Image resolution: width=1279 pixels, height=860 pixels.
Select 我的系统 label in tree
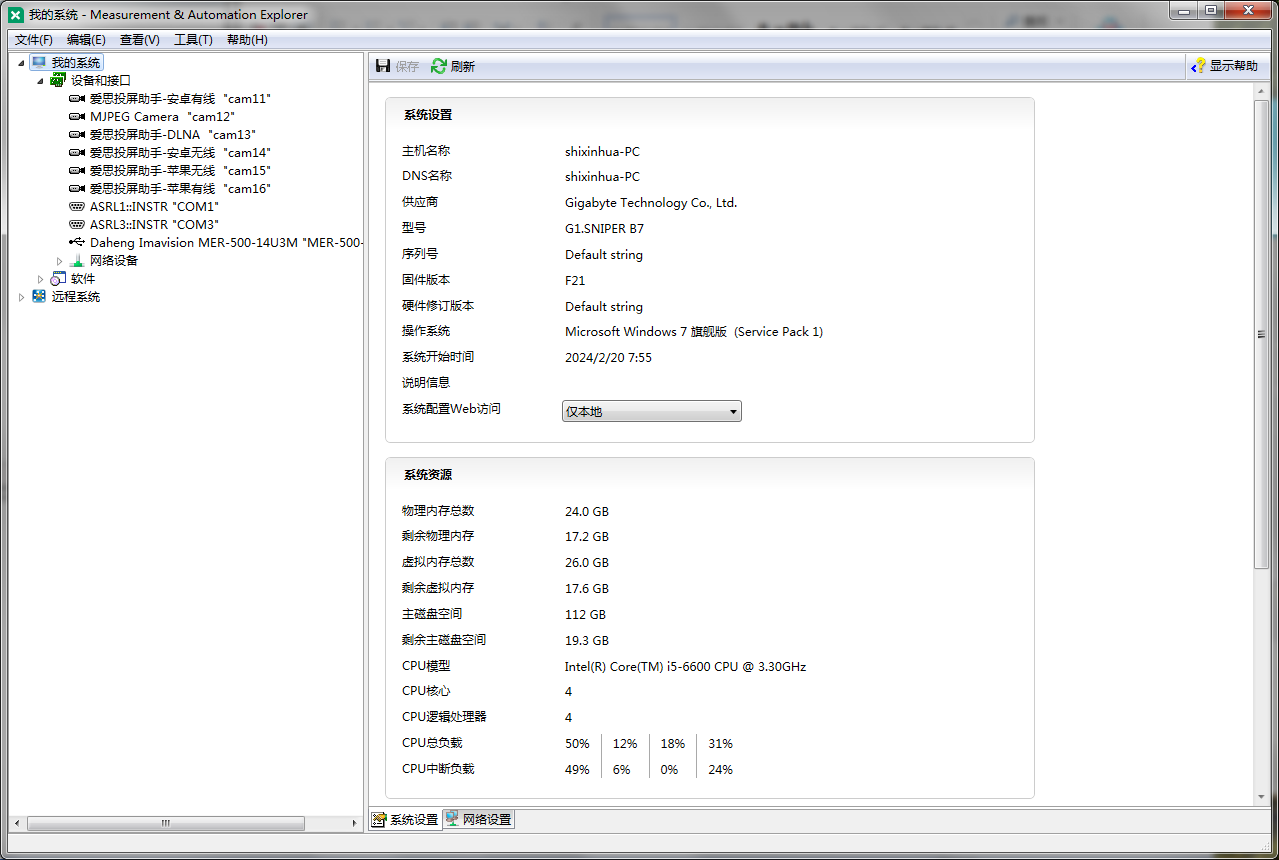coord(76,62)
